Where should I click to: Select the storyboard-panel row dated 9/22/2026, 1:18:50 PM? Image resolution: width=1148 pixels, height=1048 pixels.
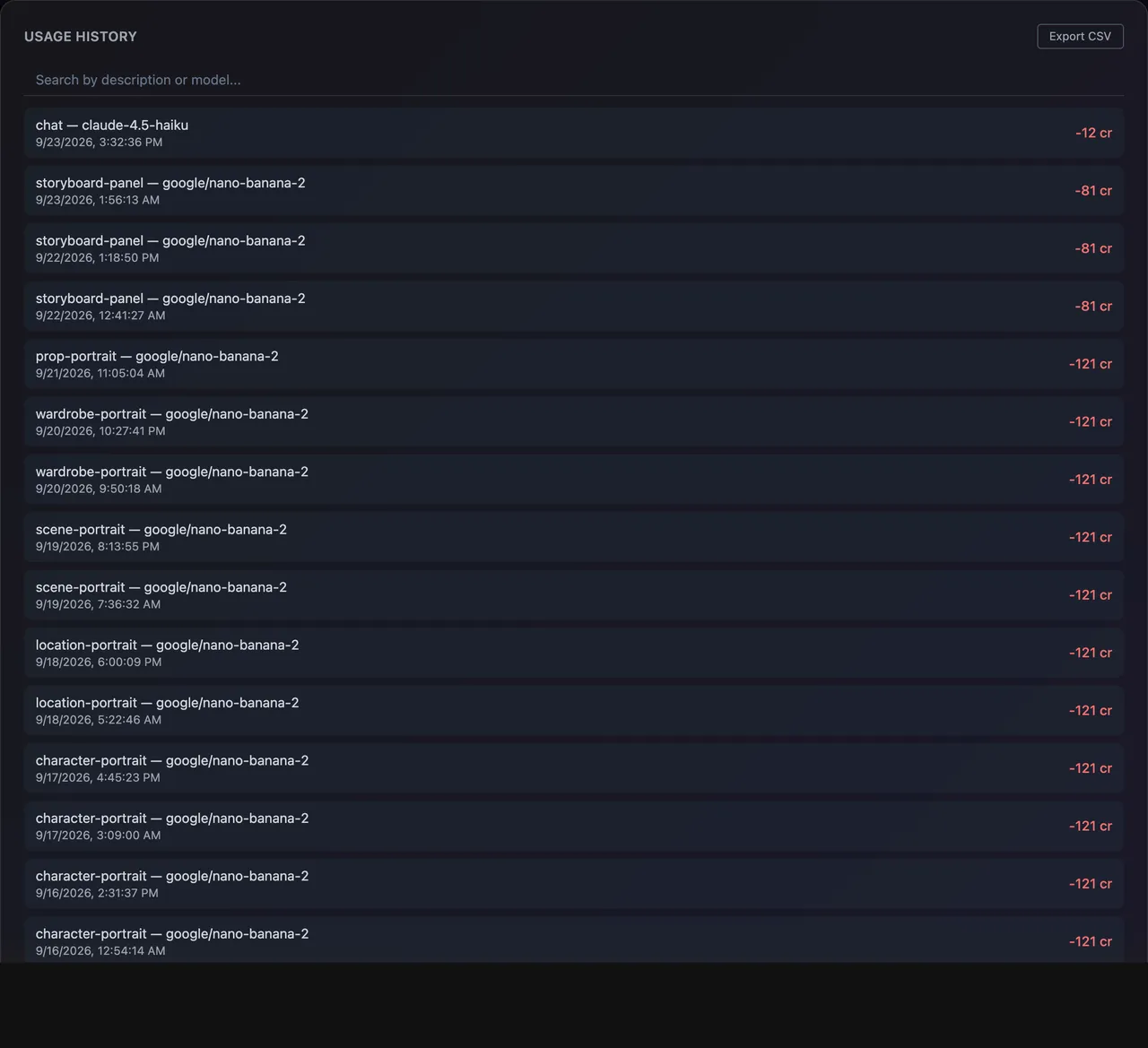coord(574,248)
